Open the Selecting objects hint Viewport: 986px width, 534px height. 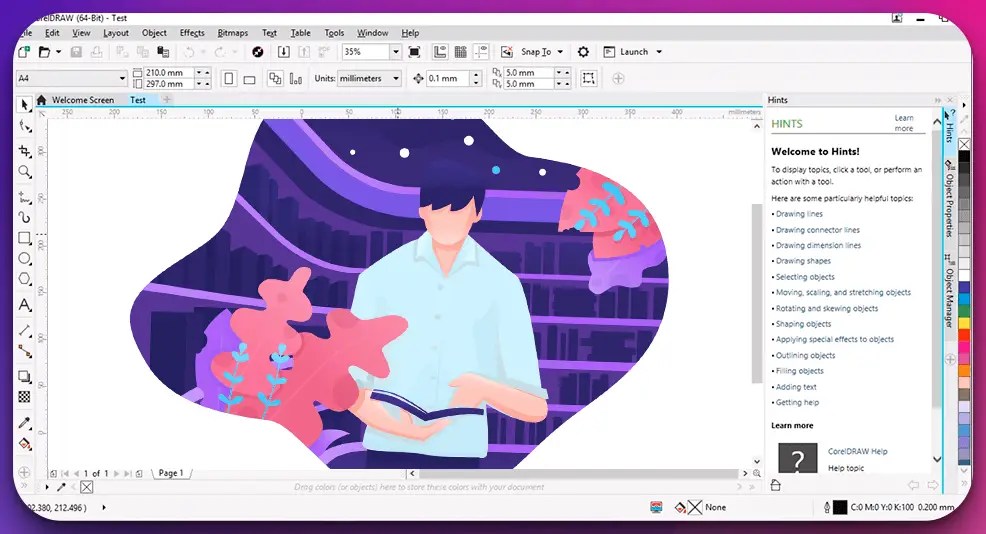[x=805, y=277]
